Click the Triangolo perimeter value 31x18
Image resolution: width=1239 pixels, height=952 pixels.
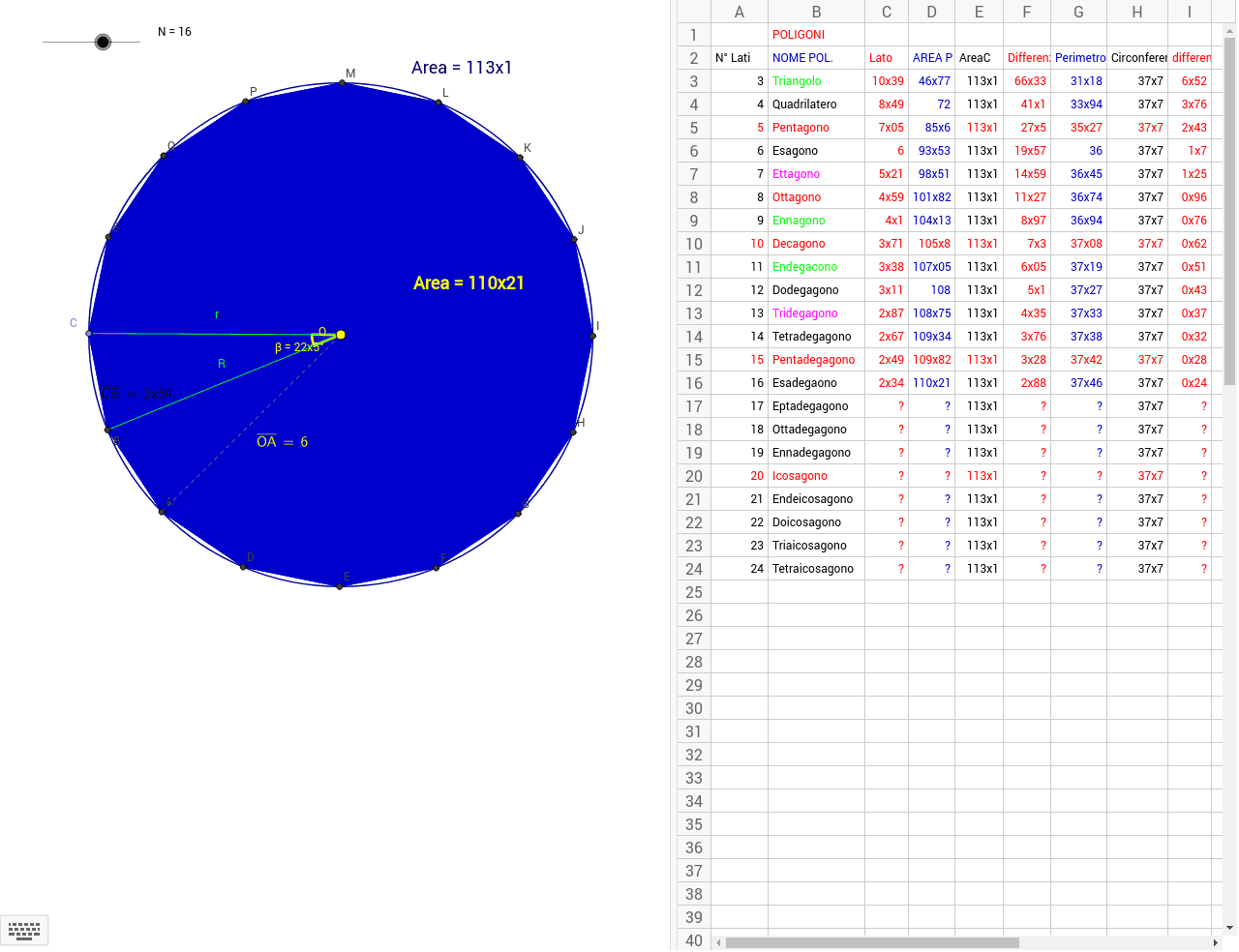[x=1079, y=81]
